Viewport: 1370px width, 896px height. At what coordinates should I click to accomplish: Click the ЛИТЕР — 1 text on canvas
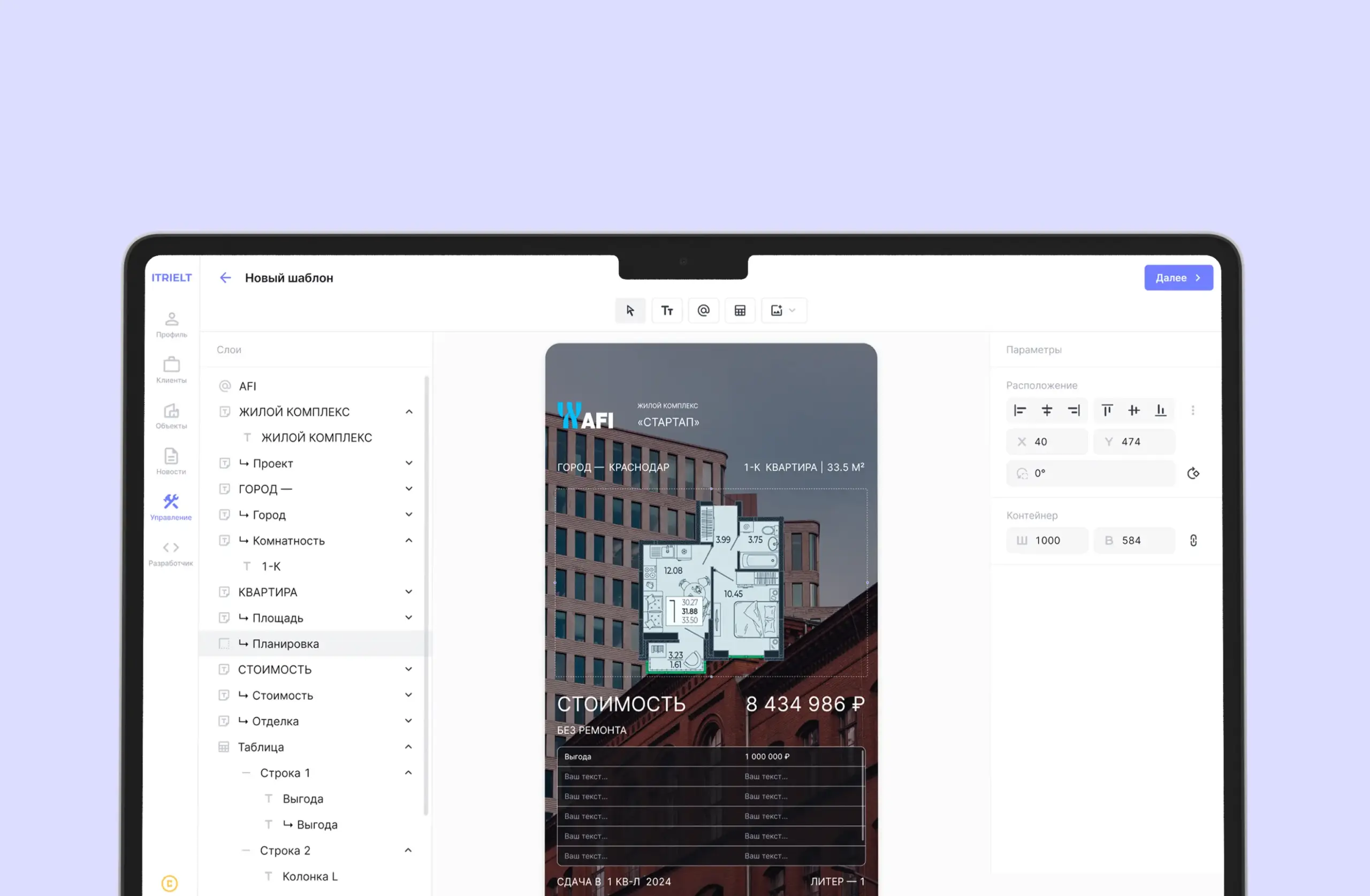pyautogui.click(x=838, y=882)
